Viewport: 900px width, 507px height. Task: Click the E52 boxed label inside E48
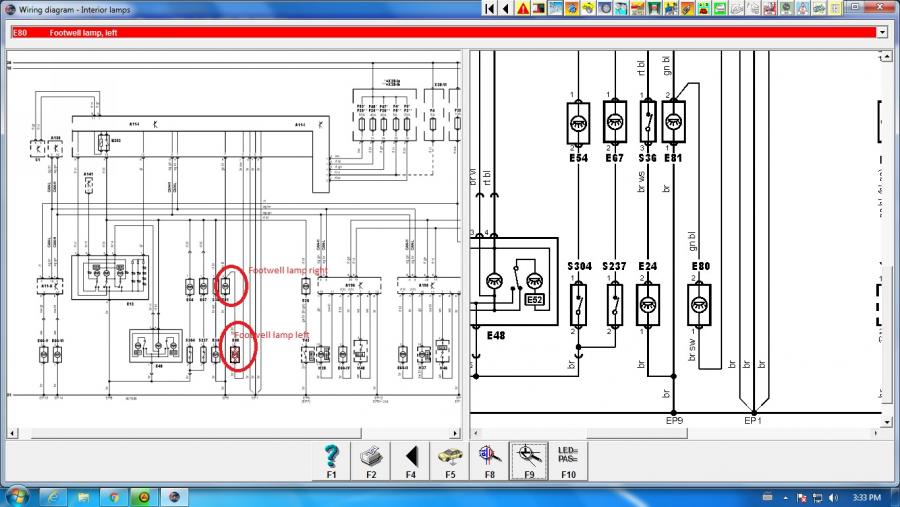pos(534,300)
